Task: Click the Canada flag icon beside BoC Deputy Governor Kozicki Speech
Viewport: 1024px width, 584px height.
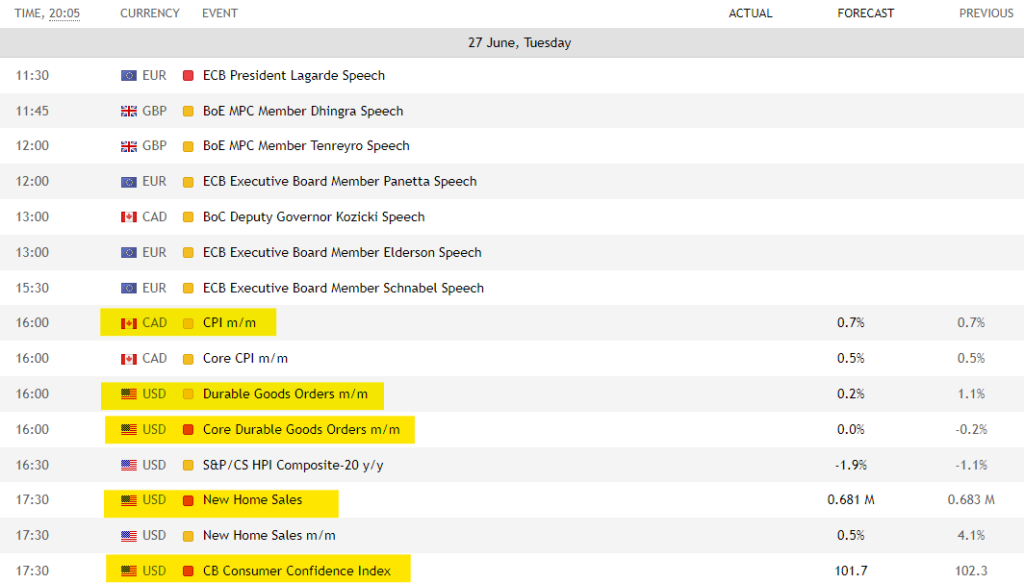Action: 129,217
